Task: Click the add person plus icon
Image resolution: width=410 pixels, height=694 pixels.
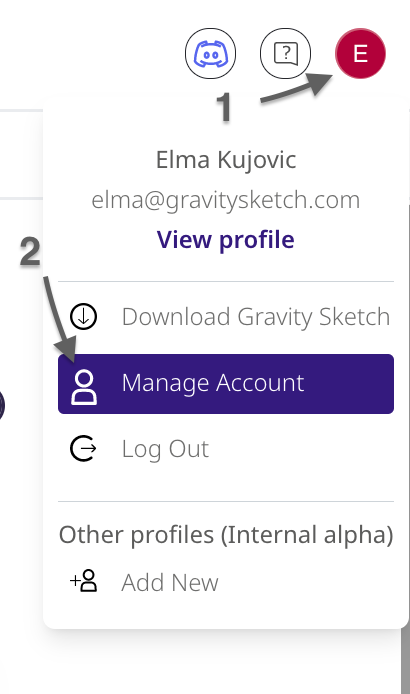Action: (84, 581)
